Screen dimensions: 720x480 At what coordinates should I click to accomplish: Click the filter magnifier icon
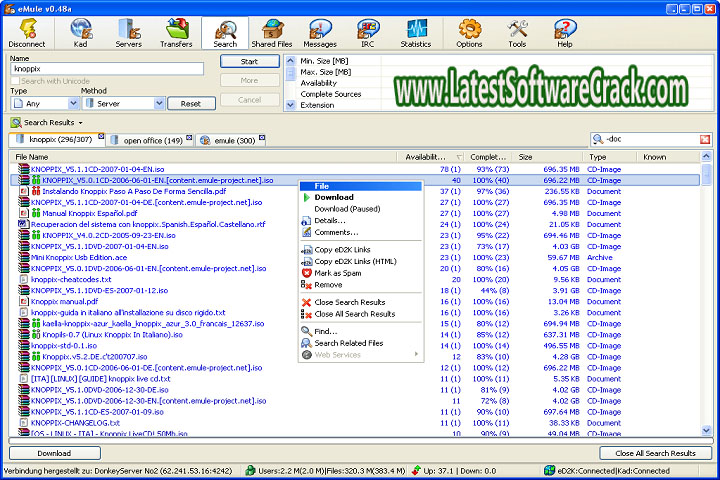[x=598, y=139]
